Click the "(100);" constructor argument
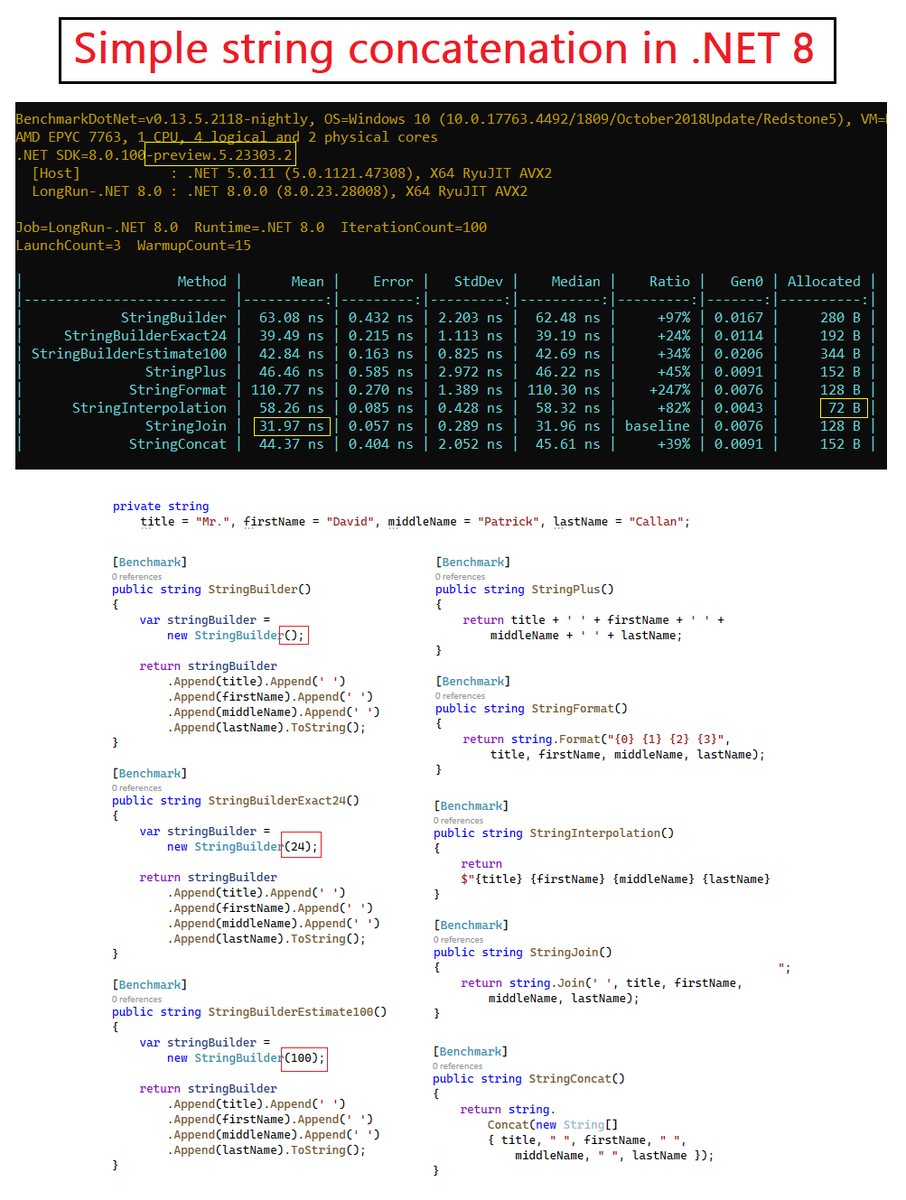 pyautogui.click(x=304, y=1058)
